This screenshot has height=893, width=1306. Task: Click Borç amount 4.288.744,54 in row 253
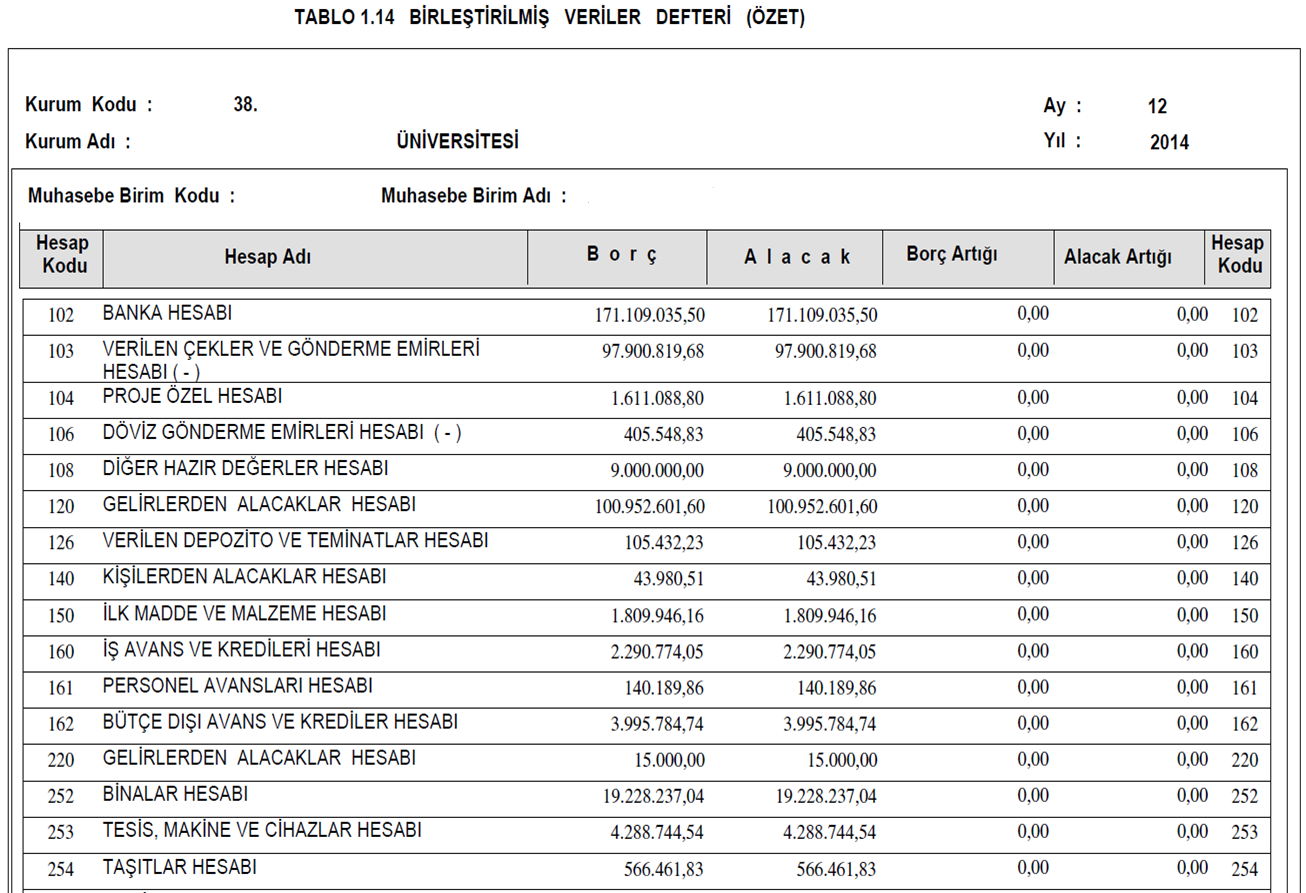[x=657, y=832]
